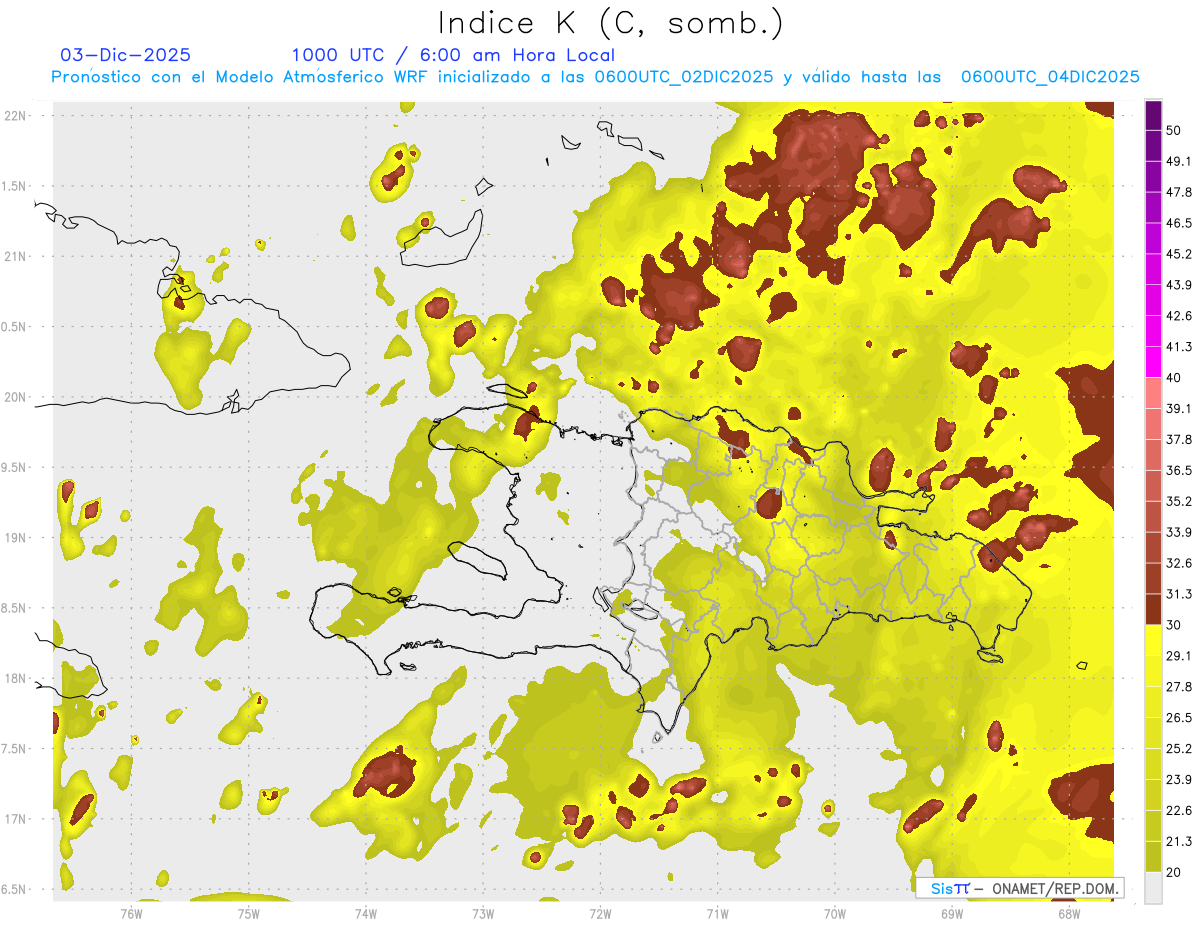Click the '50' value on the color scale
The width and height of the screenshot is (1200, 927).
tap(1174, 130)
